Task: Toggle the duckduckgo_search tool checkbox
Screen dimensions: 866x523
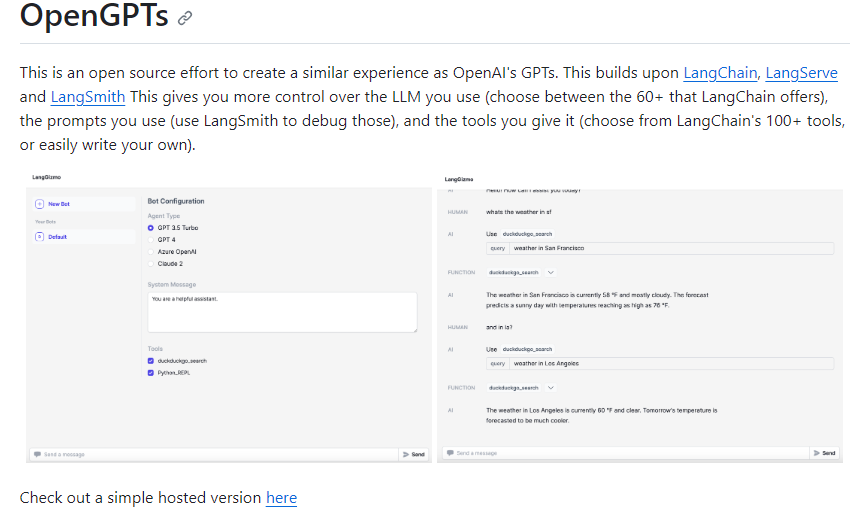Action: point(151,360)
